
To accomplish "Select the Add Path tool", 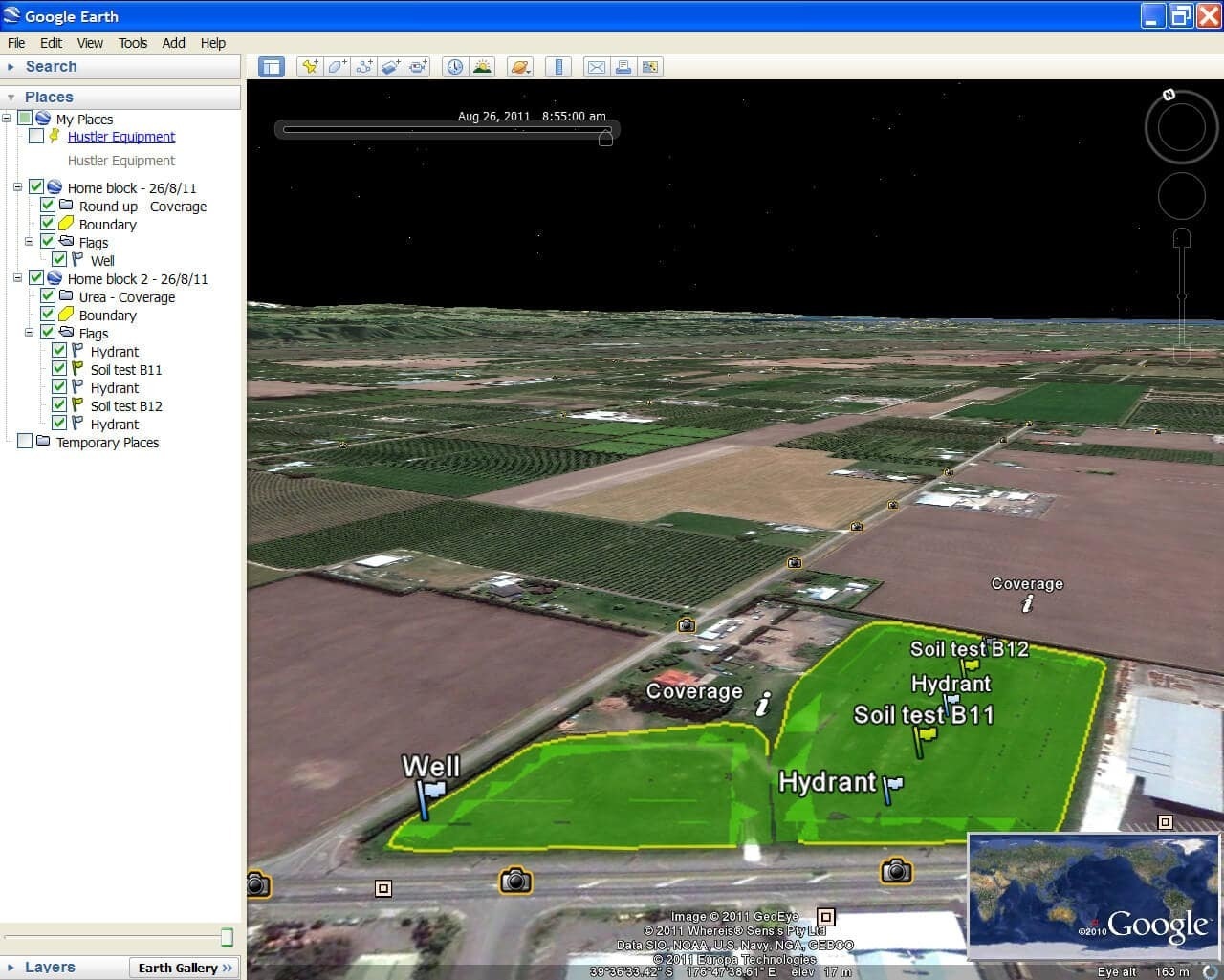I will click(363, 67).
